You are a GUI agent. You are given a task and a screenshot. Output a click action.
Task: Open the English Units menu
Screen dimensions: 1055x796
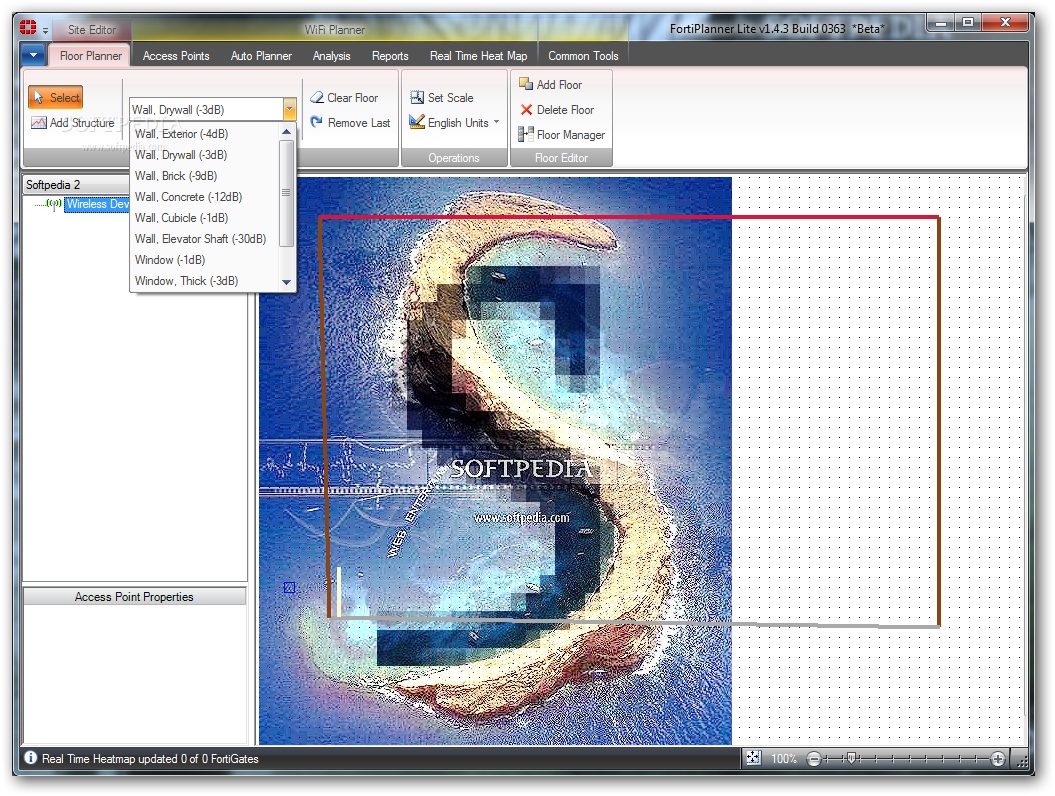click(x=454, y=122)
